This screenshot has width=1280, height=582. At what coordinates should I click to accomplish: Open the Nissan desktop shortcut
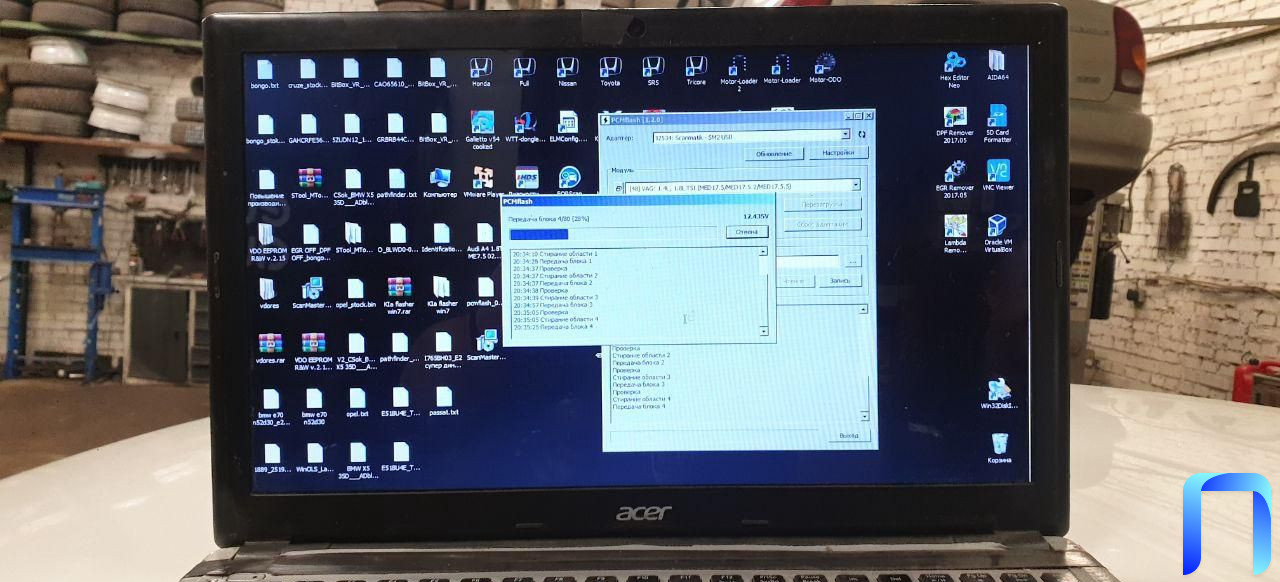(x=567, y=72)
